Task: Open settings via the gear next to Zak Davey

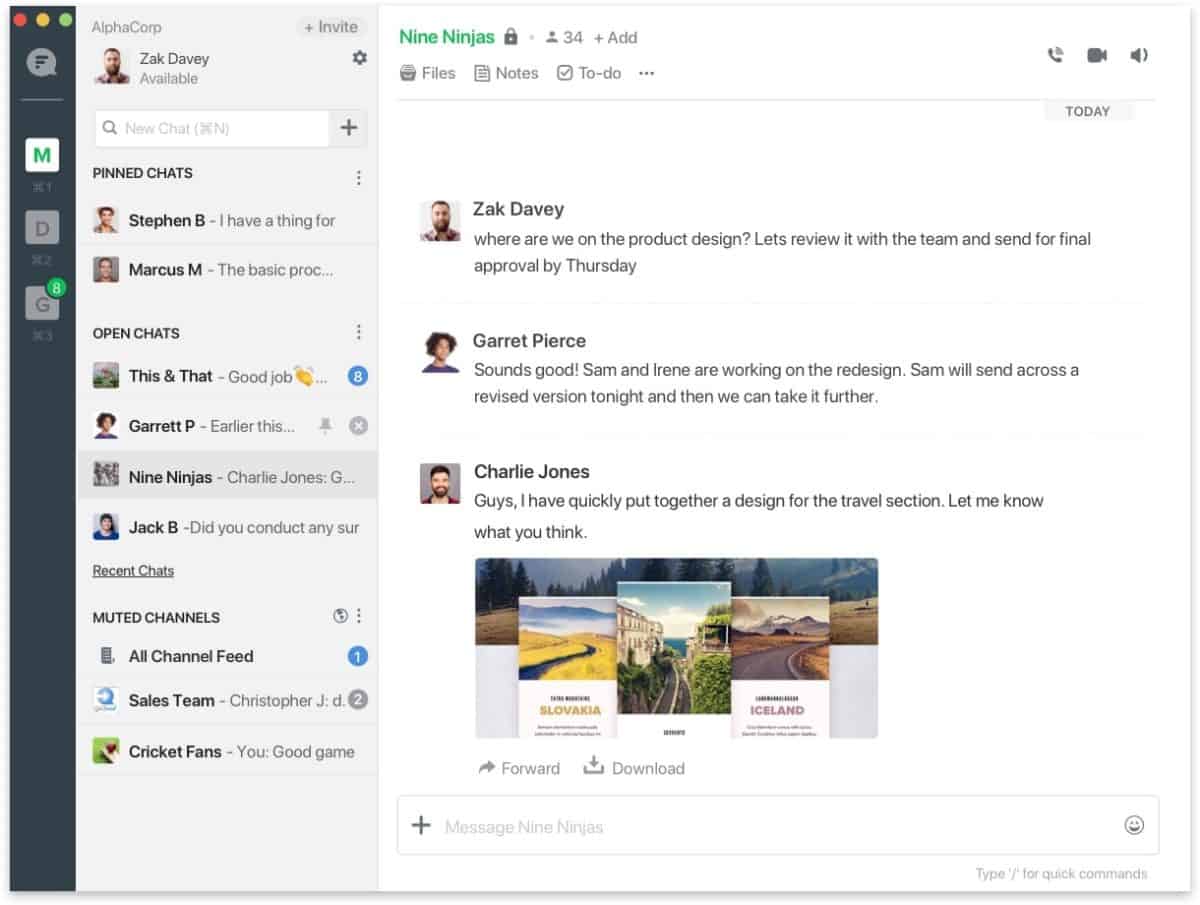Action: (x=359, y=58)
